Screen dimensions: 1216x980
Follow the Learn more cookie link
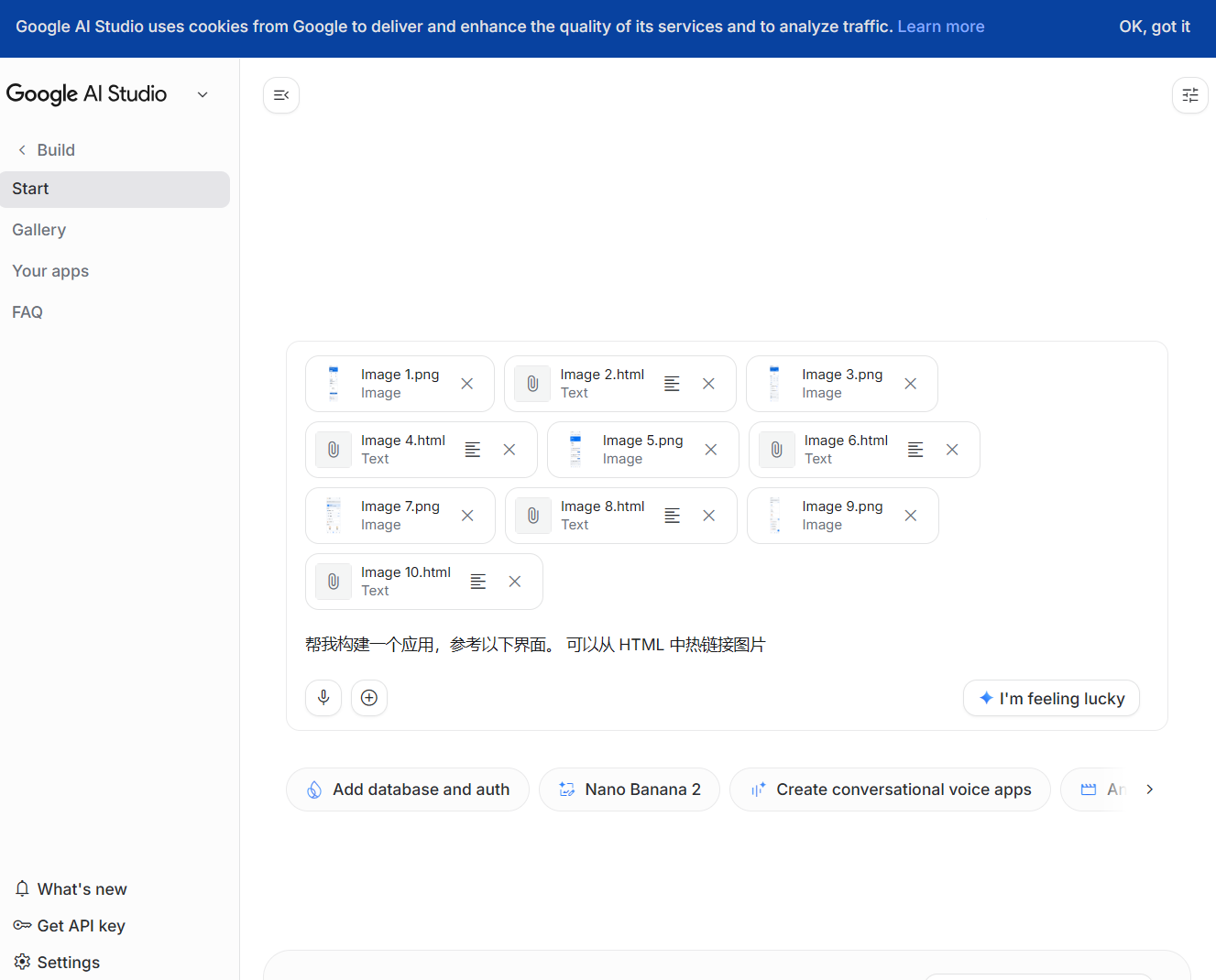pyautogui.click(x=940, y=27)
